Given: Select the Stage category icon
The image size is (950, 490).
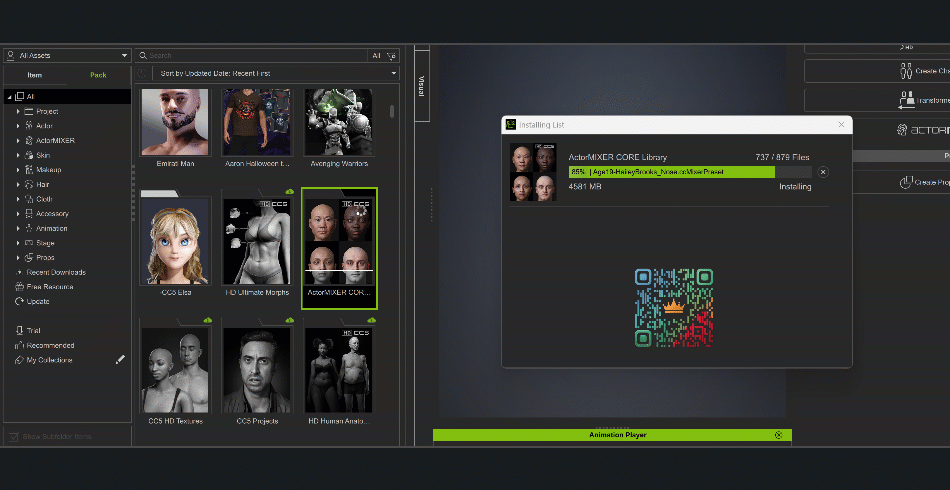Looking at the screenshot, I should click(x=28, y=243).
